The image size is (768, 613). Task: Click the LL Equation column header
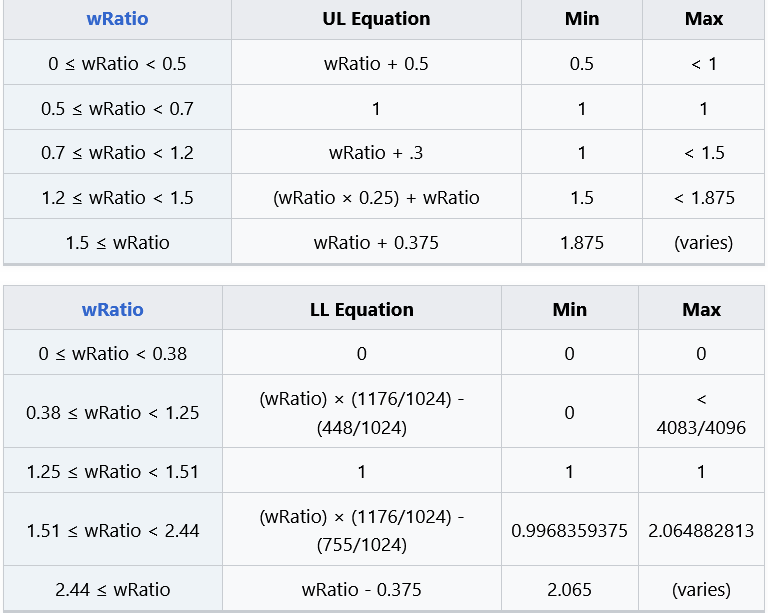361,309
